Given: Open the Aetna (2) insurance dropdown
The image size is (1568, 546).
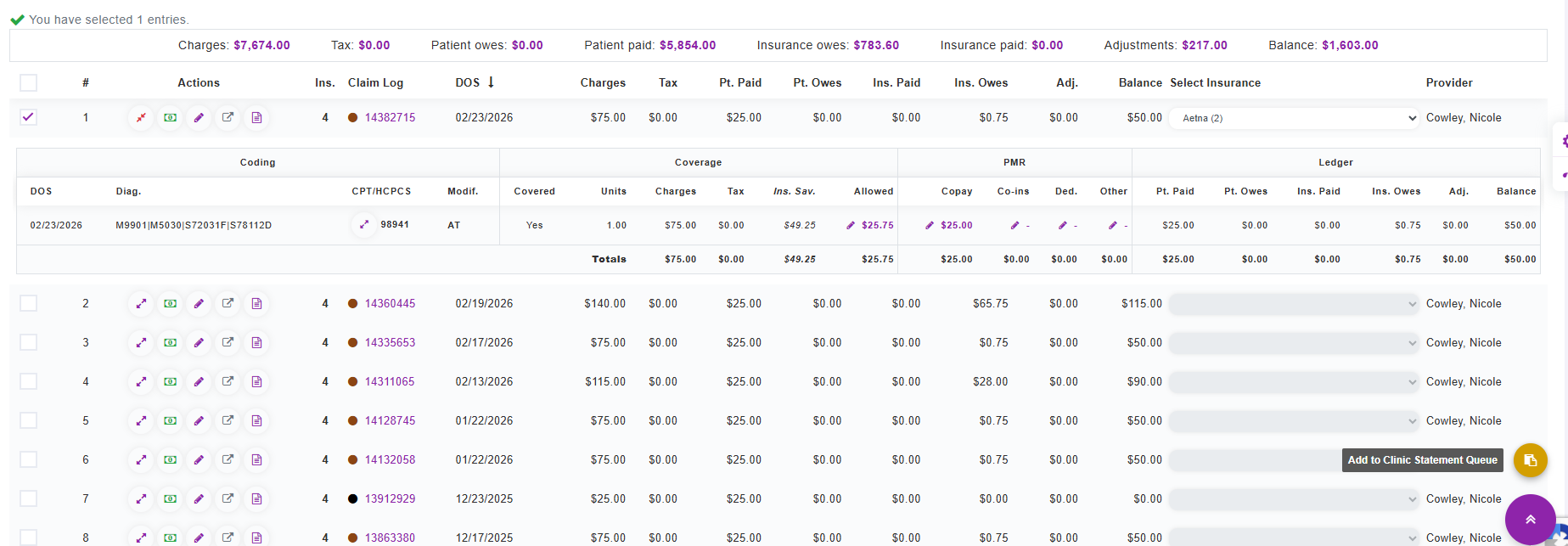Looking at the screenshot, I should click(1294, 118).
